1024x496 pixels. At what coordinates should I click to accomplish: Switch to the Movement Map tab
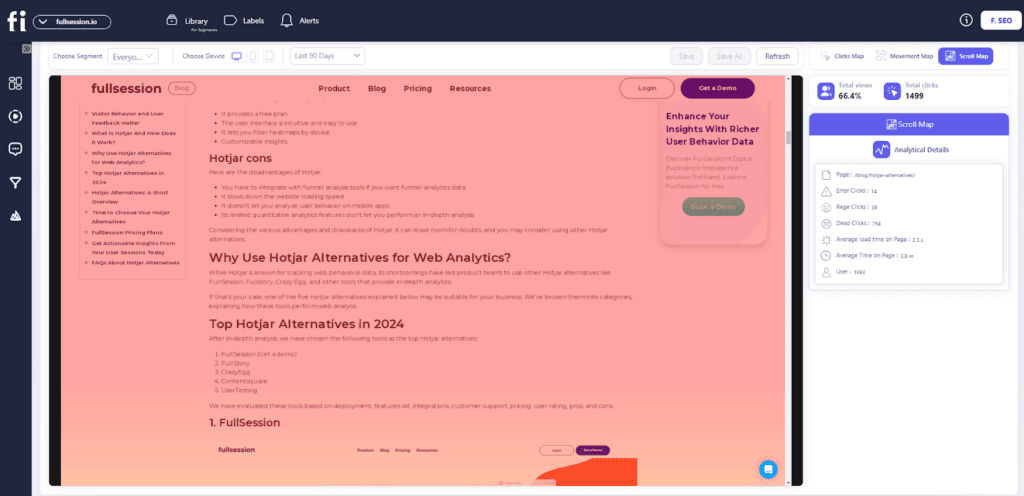point(905,56)
